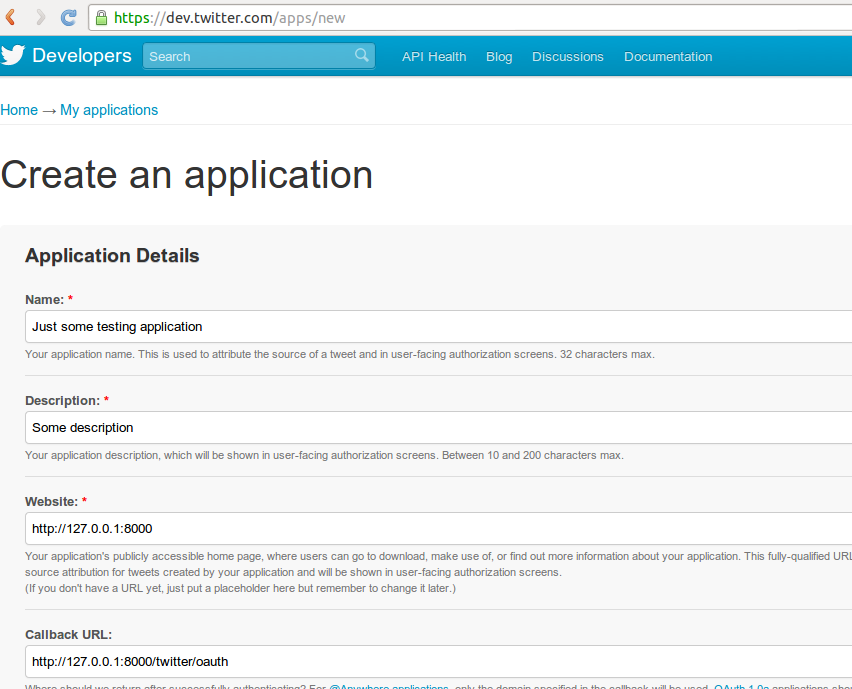The width and height of the screenshot is (852, 689).
Task: Click the Twitter bird logo
Action: coord(13,55)
